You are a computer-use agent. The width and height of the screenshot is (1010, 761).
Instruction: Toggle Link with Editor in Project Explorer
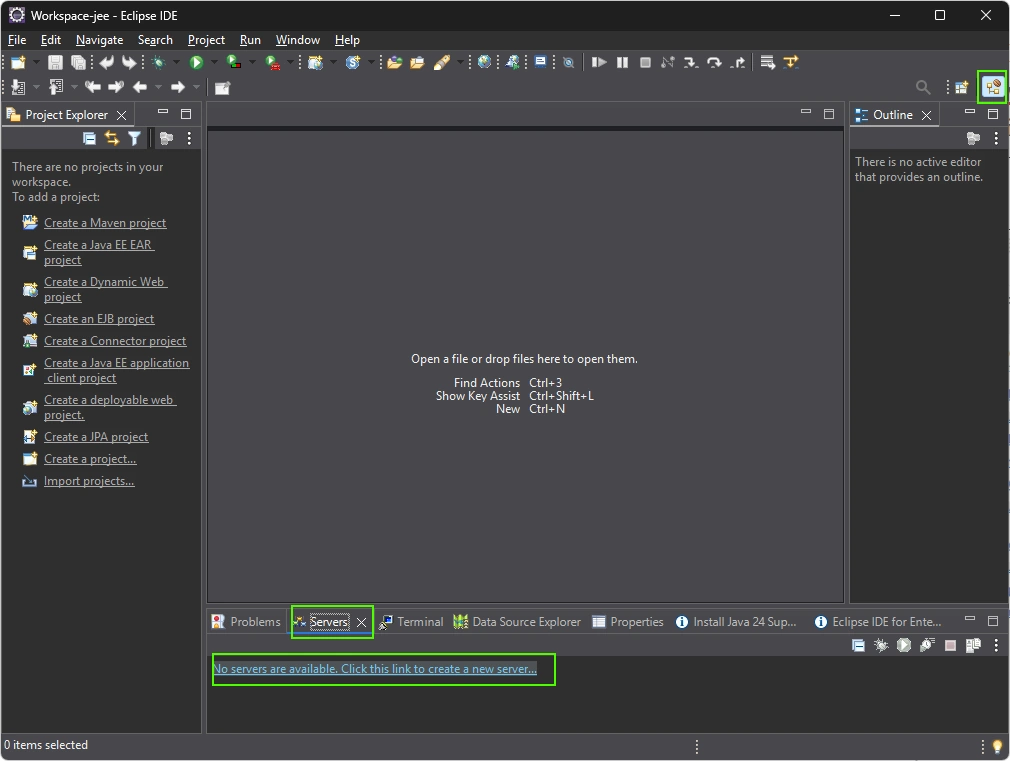[x=112, y=138]
